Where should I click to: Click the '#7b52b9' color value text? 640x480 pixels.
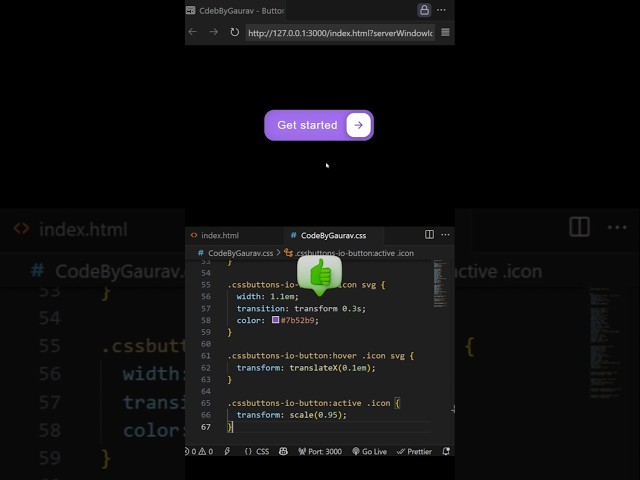pyautogui.click(x=299, y=320)
